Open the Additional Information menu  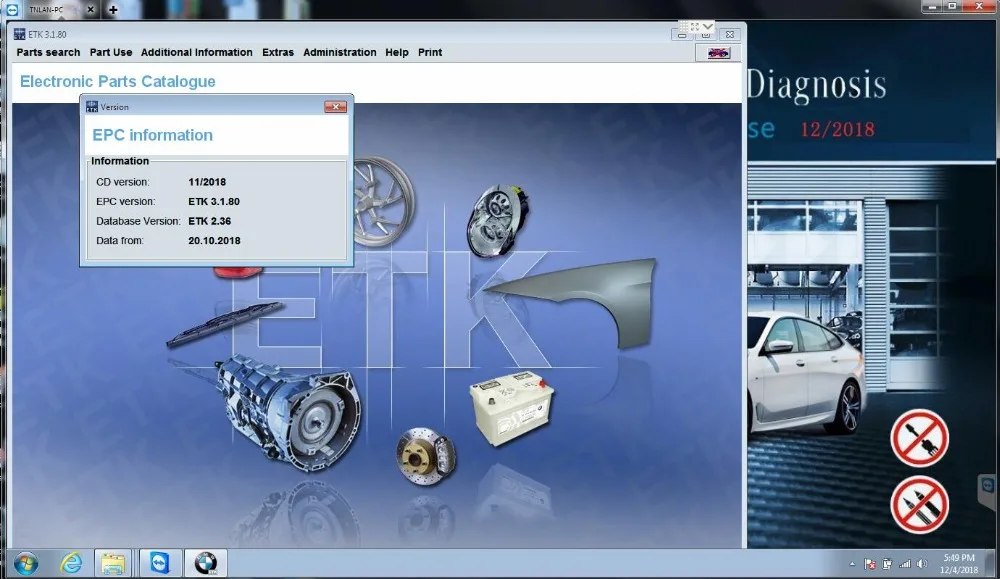tap(196, 52)
